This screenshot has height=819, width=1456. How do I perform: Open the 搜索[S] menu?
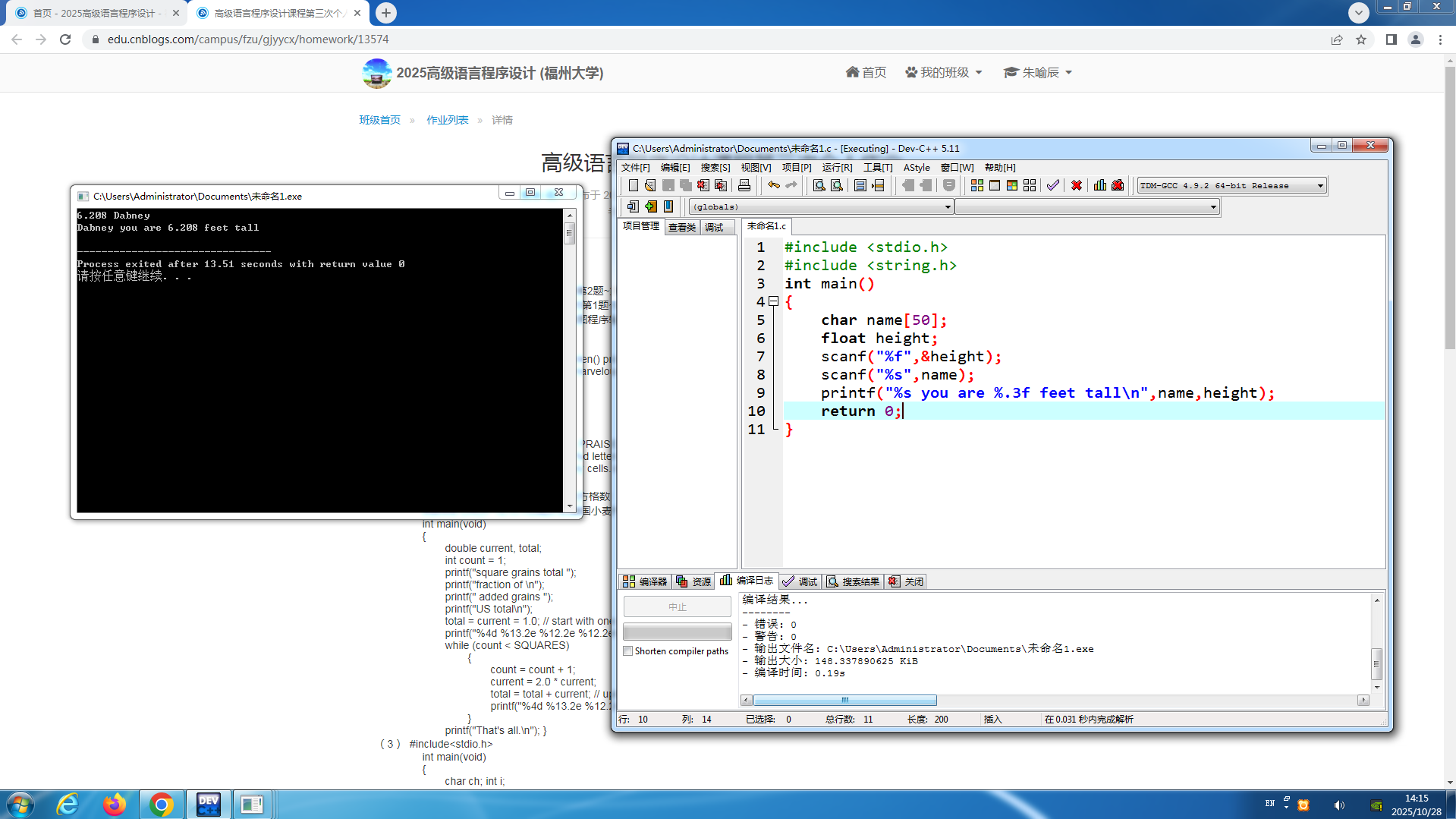(715, 168)
